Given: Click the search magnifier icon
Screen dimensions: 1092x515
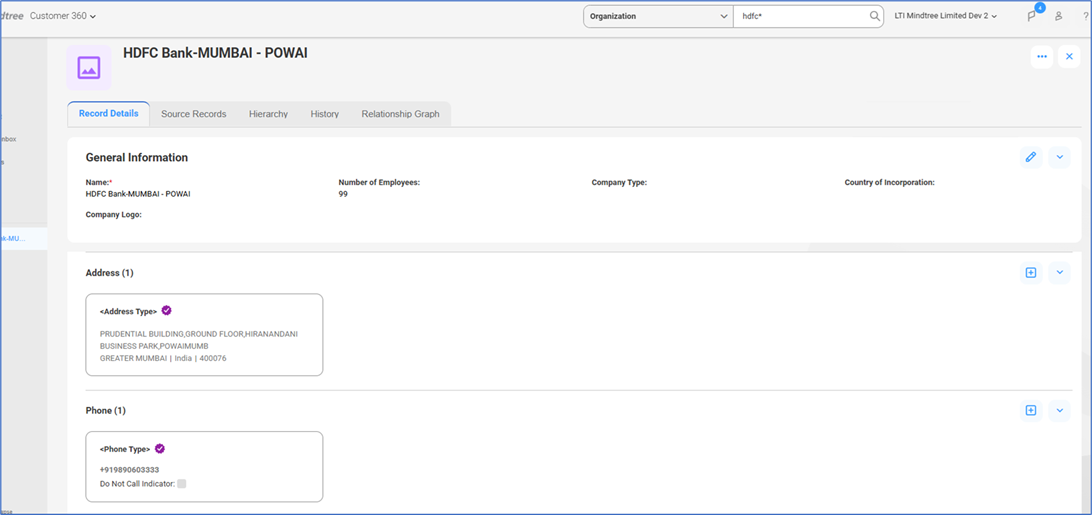Looking at the screenshot, I should click(x=874, y=16).
